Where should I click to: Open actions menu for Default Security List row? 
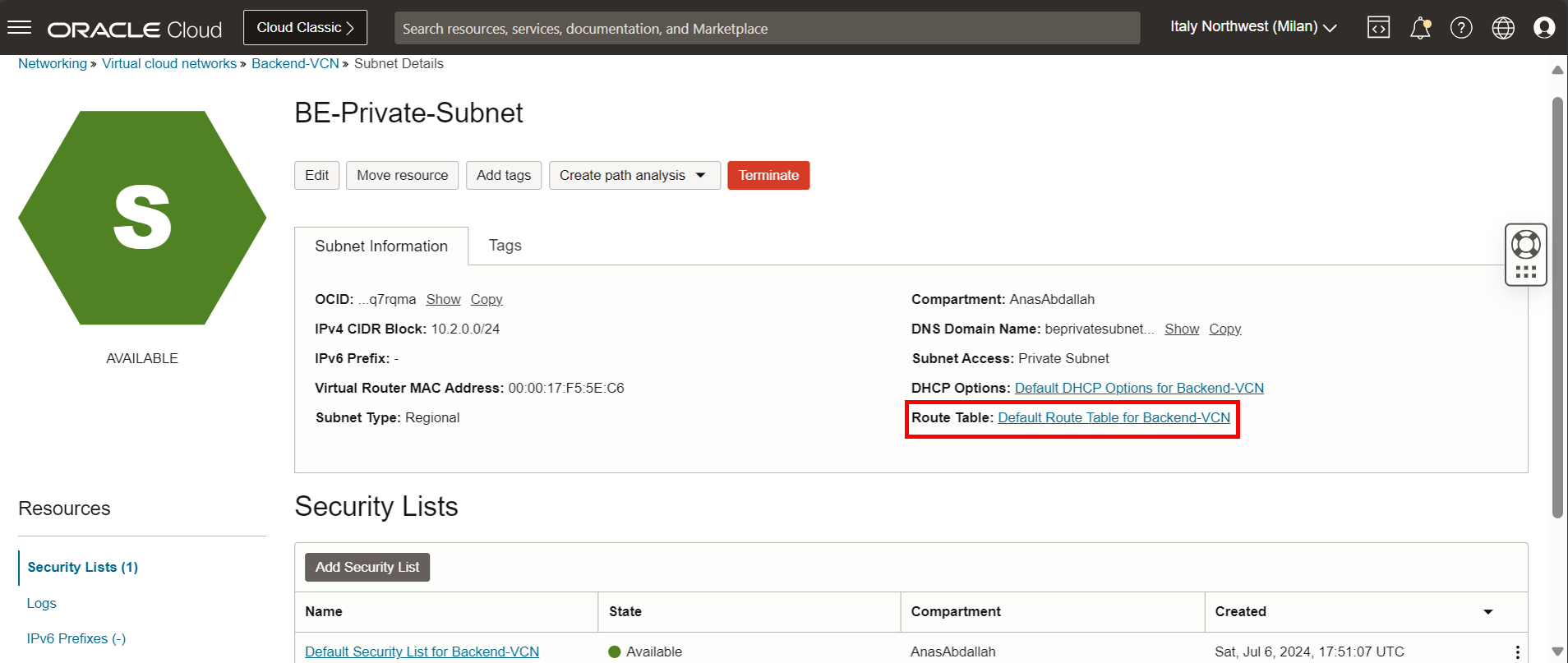pos(1517,651)
